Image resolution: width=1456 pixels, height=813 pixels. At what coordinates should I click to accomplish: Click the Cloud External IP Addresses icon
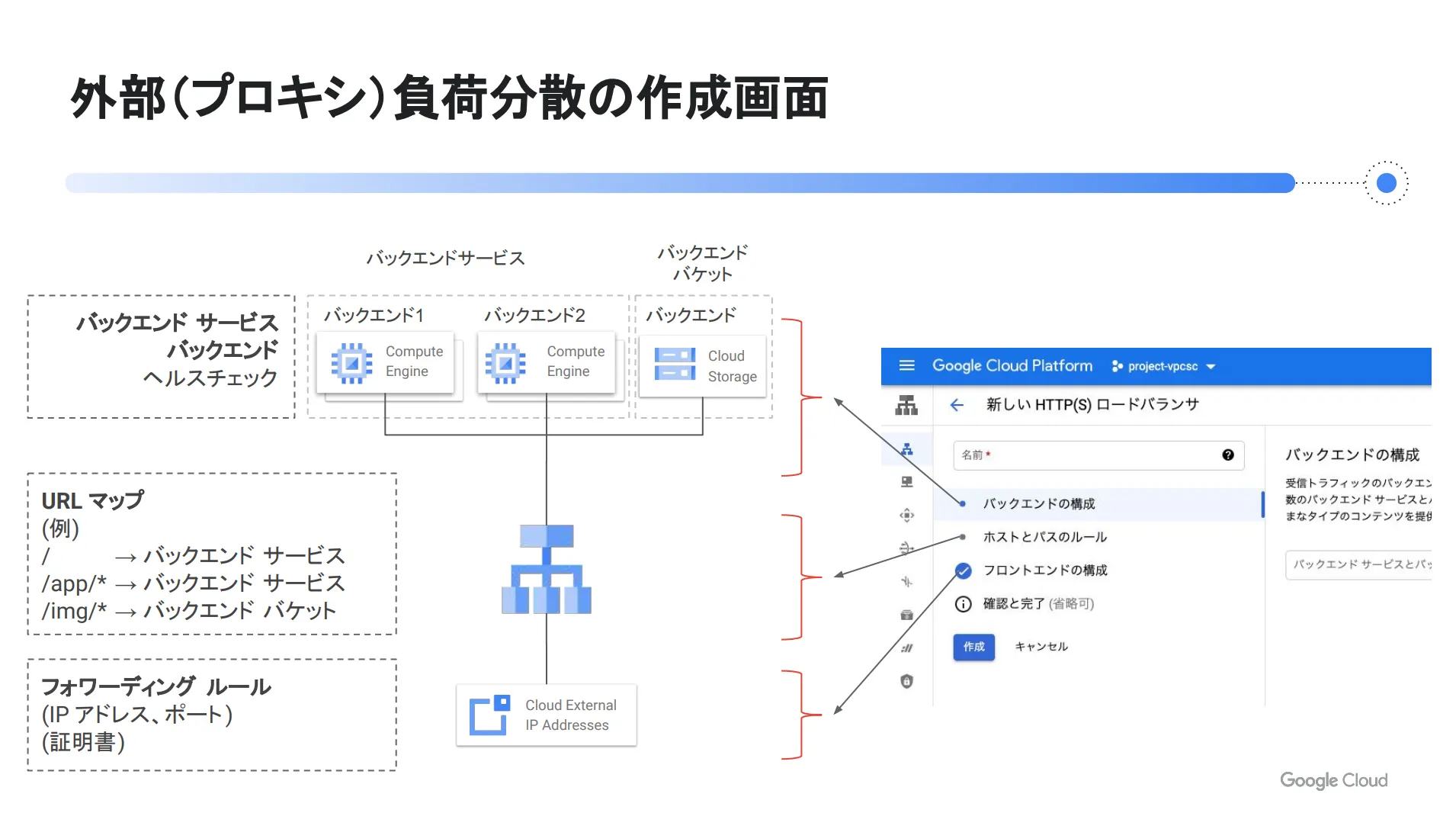(x=489, y=715)
